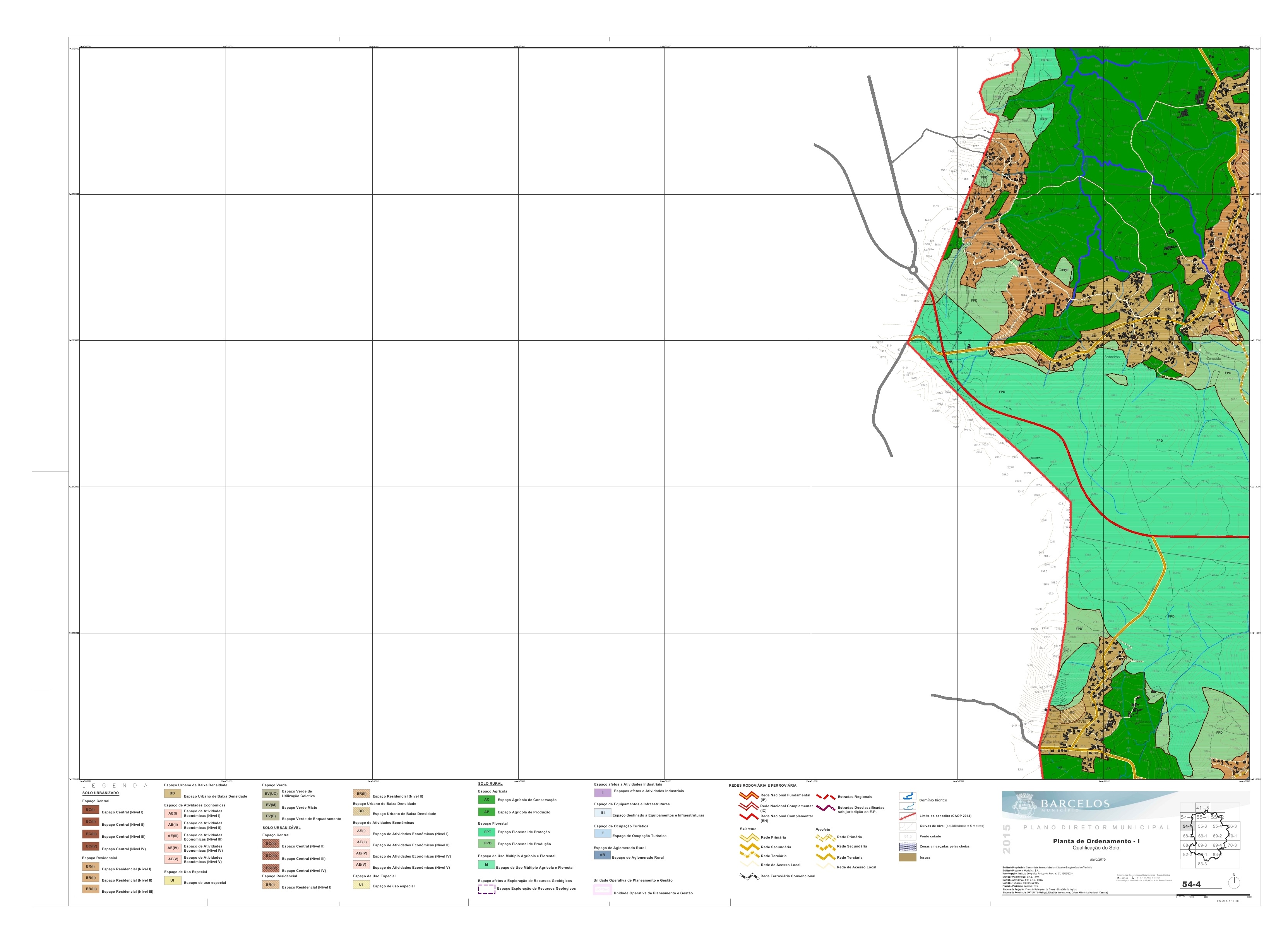Click the Zonas ameaçadas pelas cheias pattern box
Viewport: 1288px width, 940px height.
pyautogui.click(x=908, y=847)
